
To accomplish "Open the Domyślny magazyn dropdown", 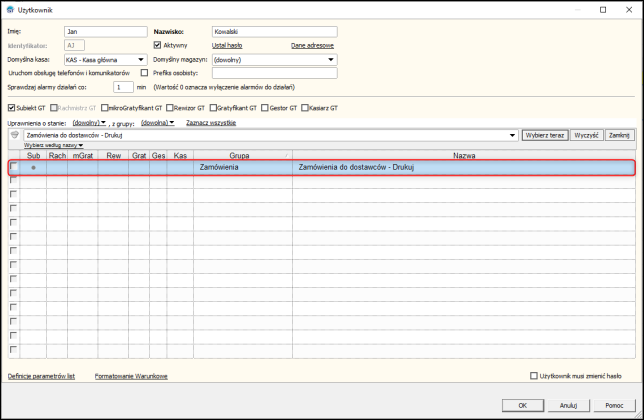I will point(331,60).
